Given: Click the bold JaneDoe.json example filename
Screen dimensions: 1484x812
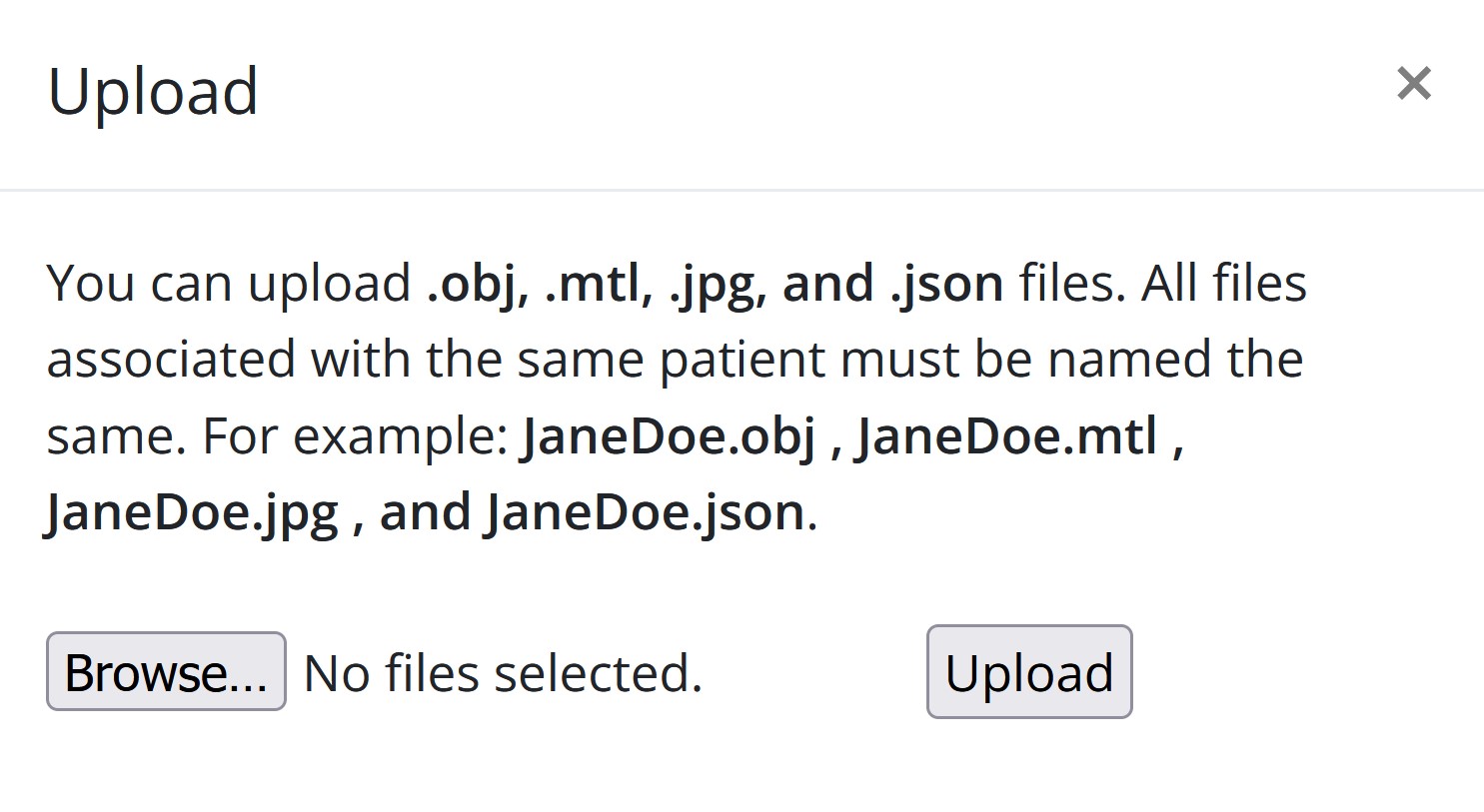Looking at the screenshot, I should point(646,513).
